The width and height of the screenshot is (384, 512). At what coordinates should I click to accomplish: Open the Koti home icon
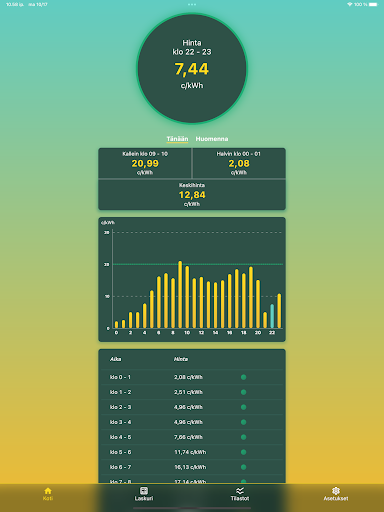tap(48, 491)
